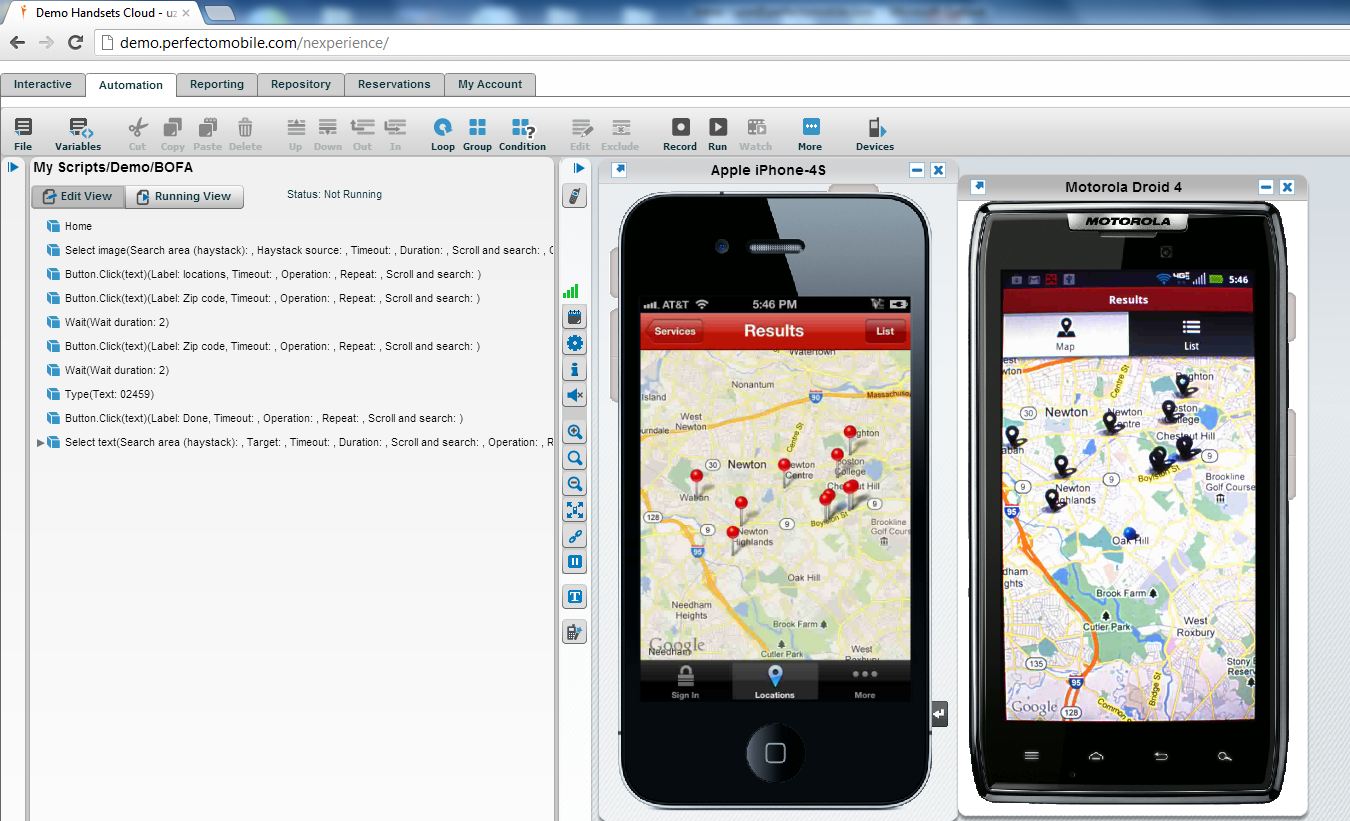Tap Map tab on Droid

[x=1066, y=334]
